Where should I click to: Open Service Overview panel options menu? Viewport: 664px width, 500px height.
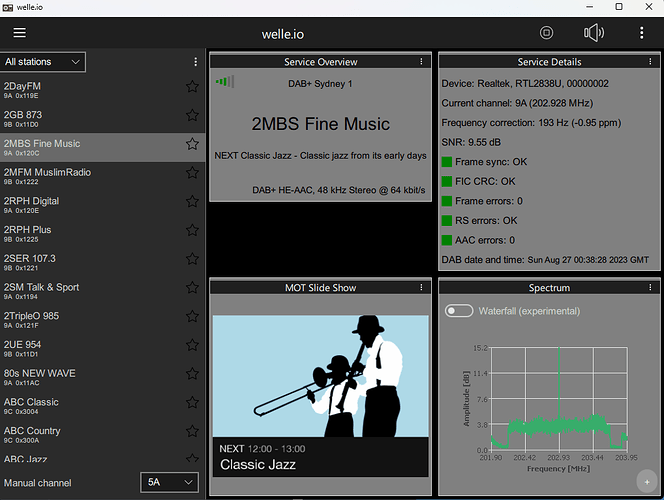tap(422, 62)
